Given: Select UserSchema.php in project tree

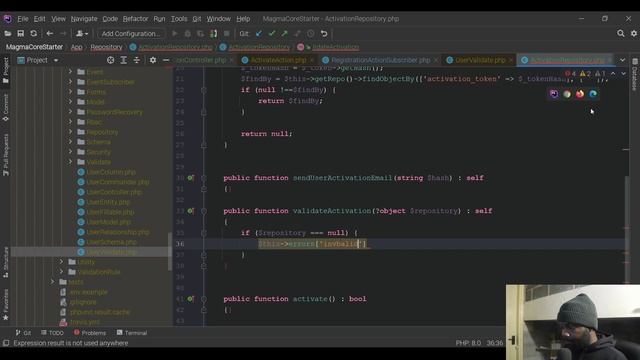Looking at the screenshot, I should coord(111,242).
